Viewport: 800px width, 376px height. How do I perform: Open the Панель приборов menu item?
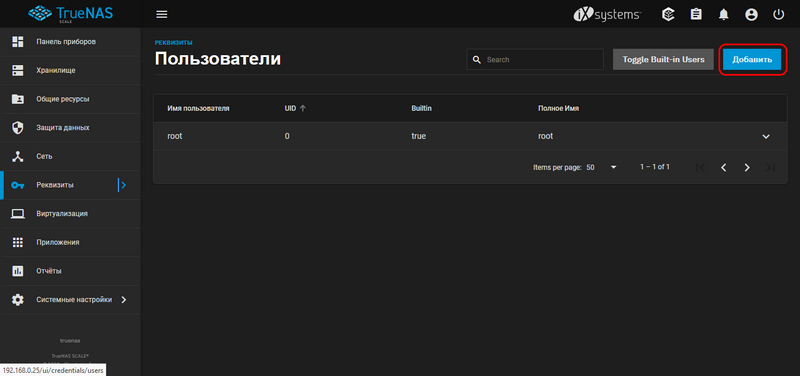point(70,41)
